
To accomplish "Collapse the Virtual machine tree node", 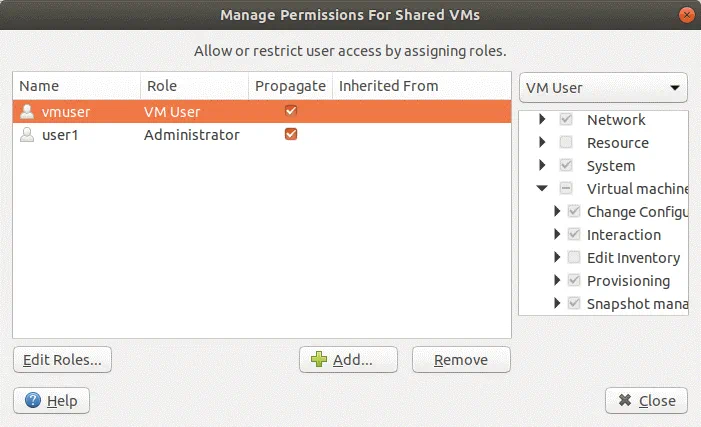I will tap(542, 189).
